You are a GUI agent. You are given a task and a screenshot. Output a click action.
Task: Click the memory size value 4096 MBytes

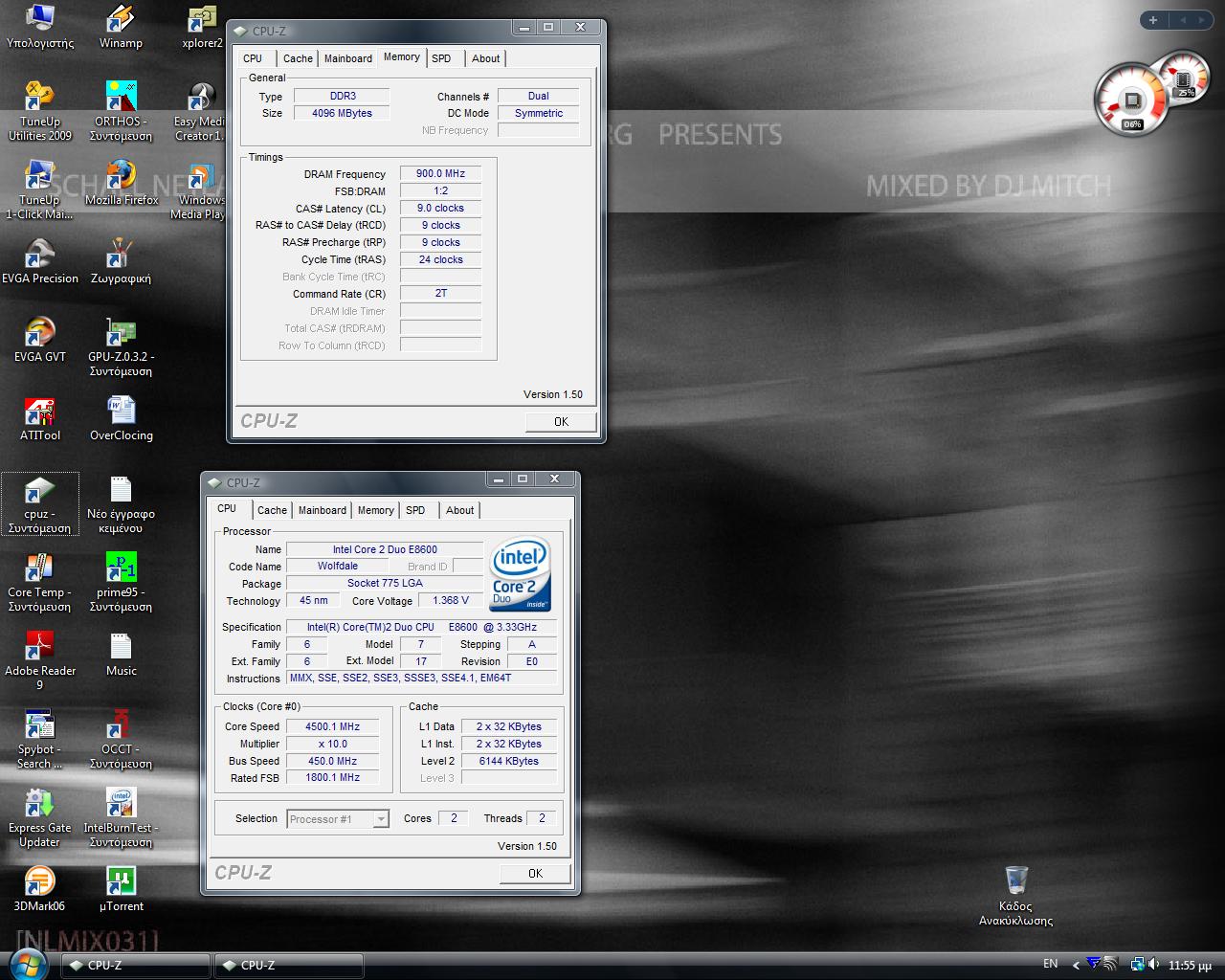point(342,113)
